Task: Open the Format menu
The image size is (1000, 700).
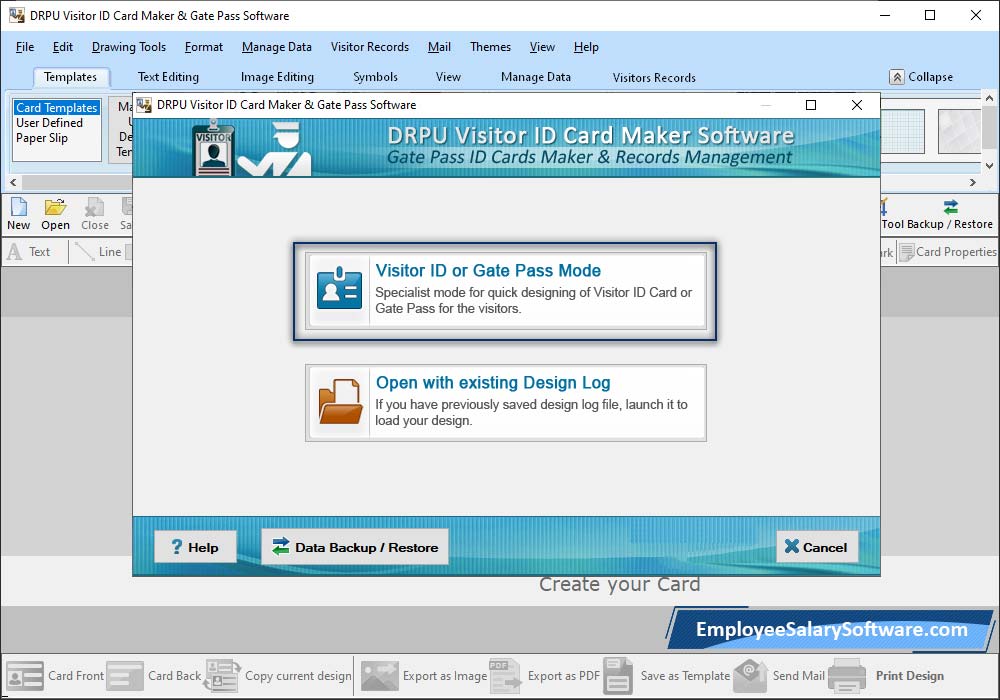Action: (x=204, y=47)
